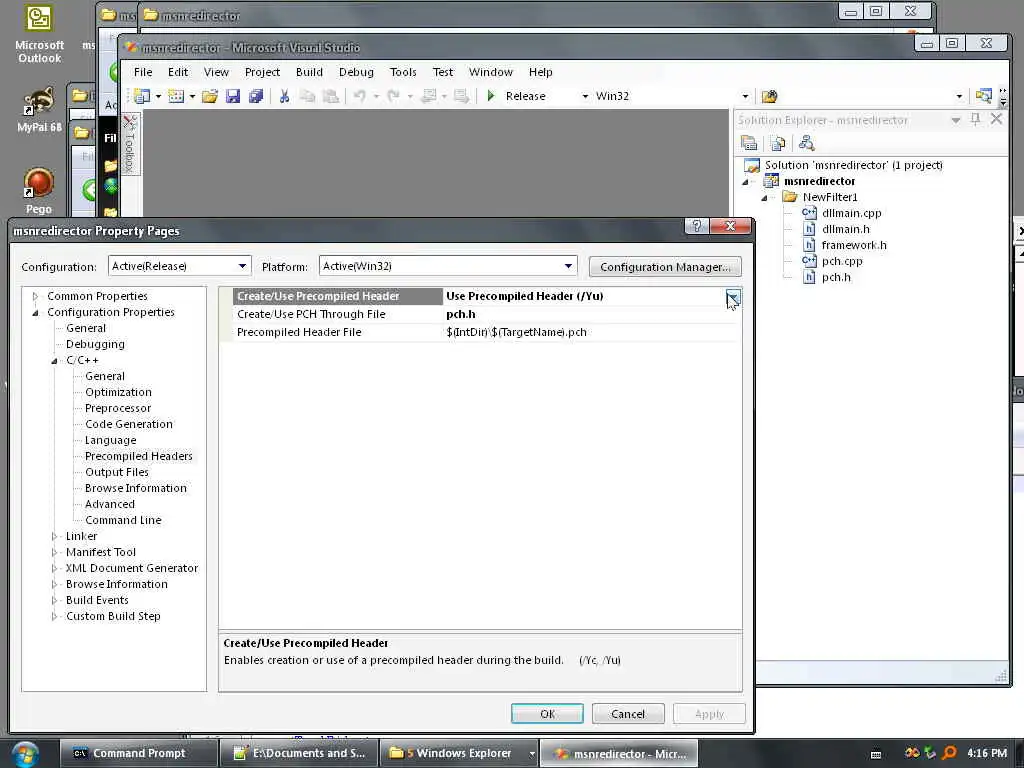Select Optimization under C/C++
This screenshot has height=768, width=1024.
118,392
